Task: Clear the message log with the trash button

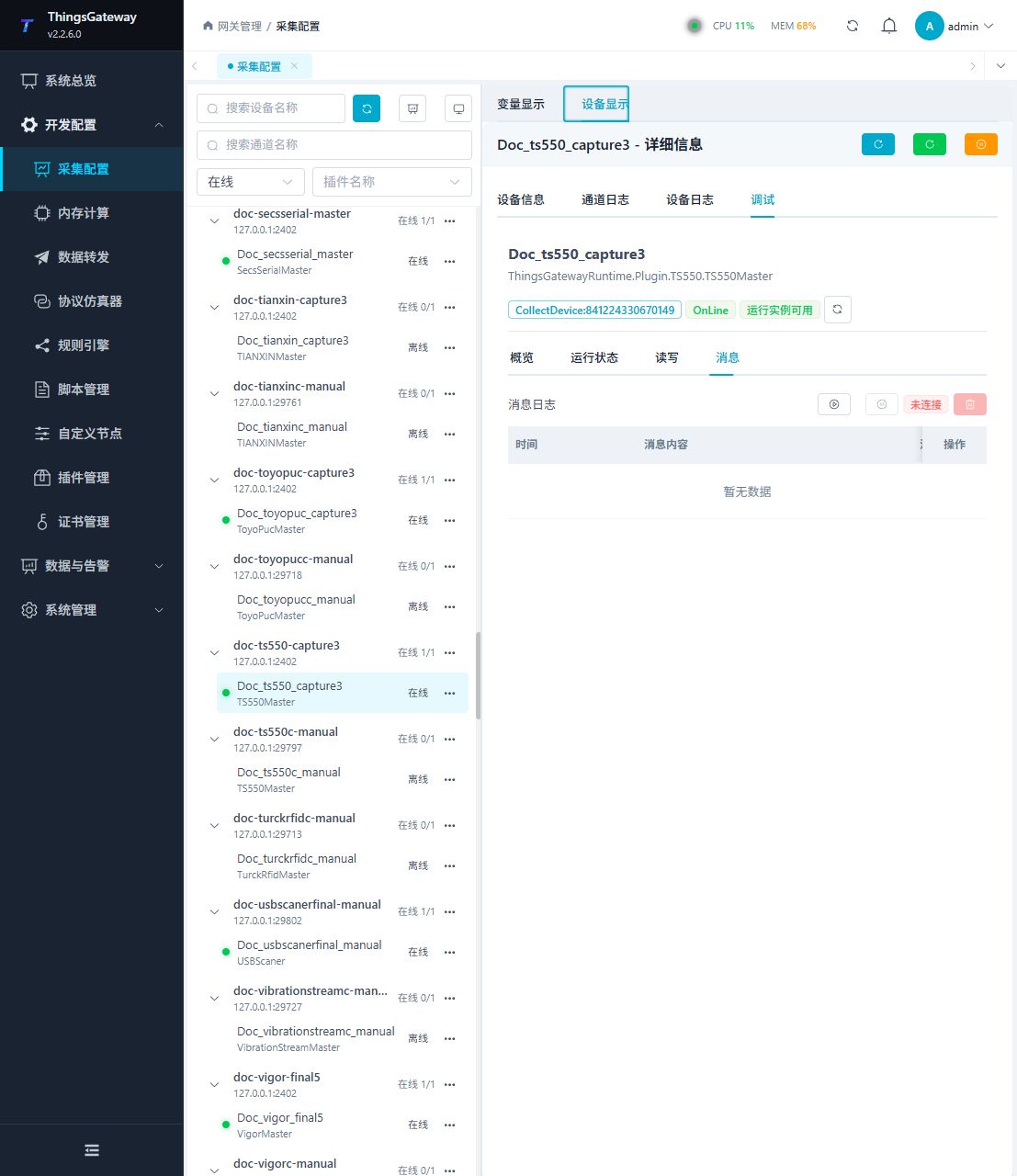Action: [970, 404]
